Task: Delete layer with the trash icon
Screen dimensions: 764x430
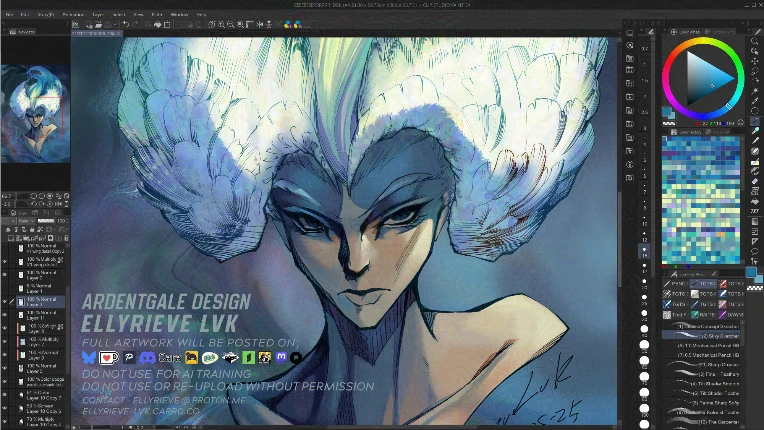Action: pos(66,238)
